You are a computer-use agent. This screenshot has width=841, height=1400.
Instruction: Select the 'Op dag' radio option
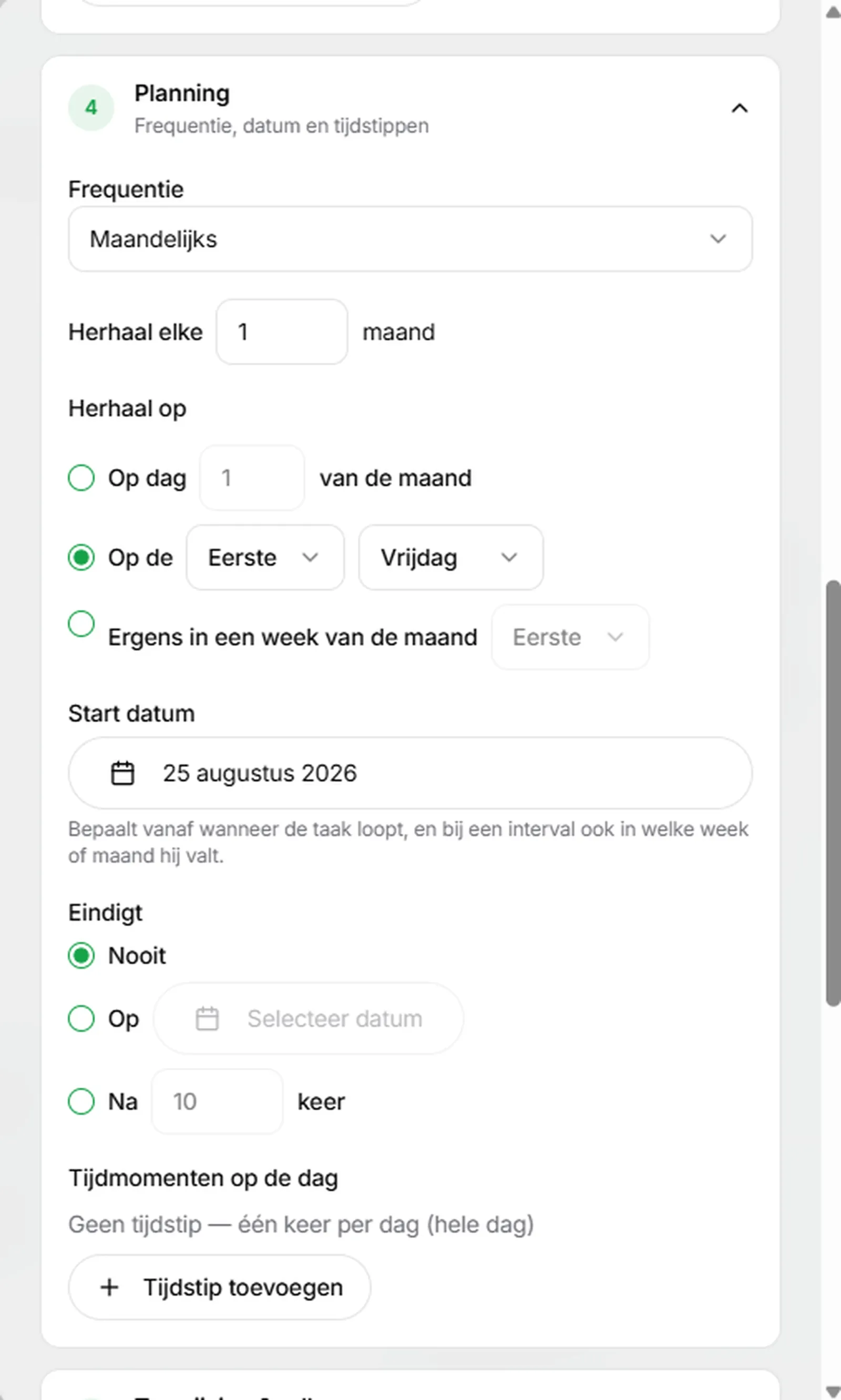81,477
